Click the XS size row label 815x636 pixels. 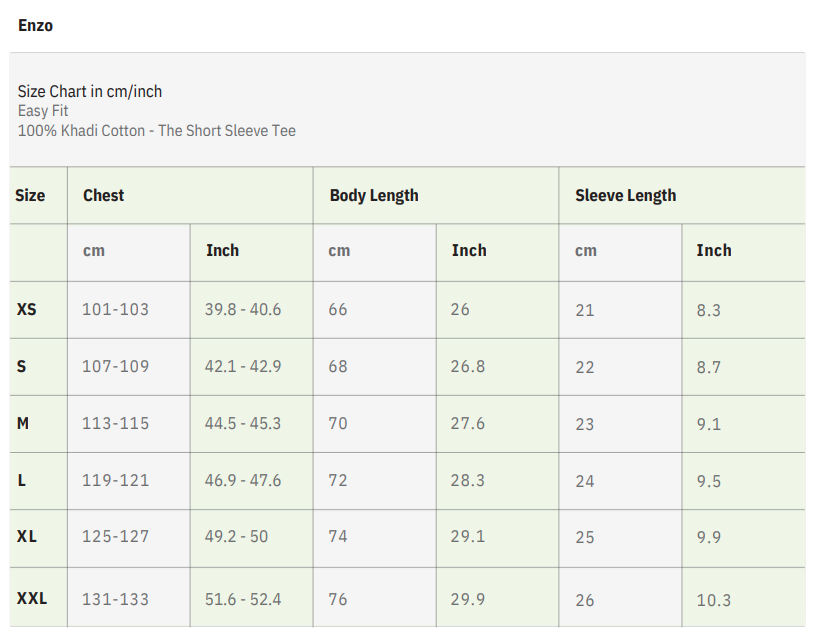pos(27,309)
